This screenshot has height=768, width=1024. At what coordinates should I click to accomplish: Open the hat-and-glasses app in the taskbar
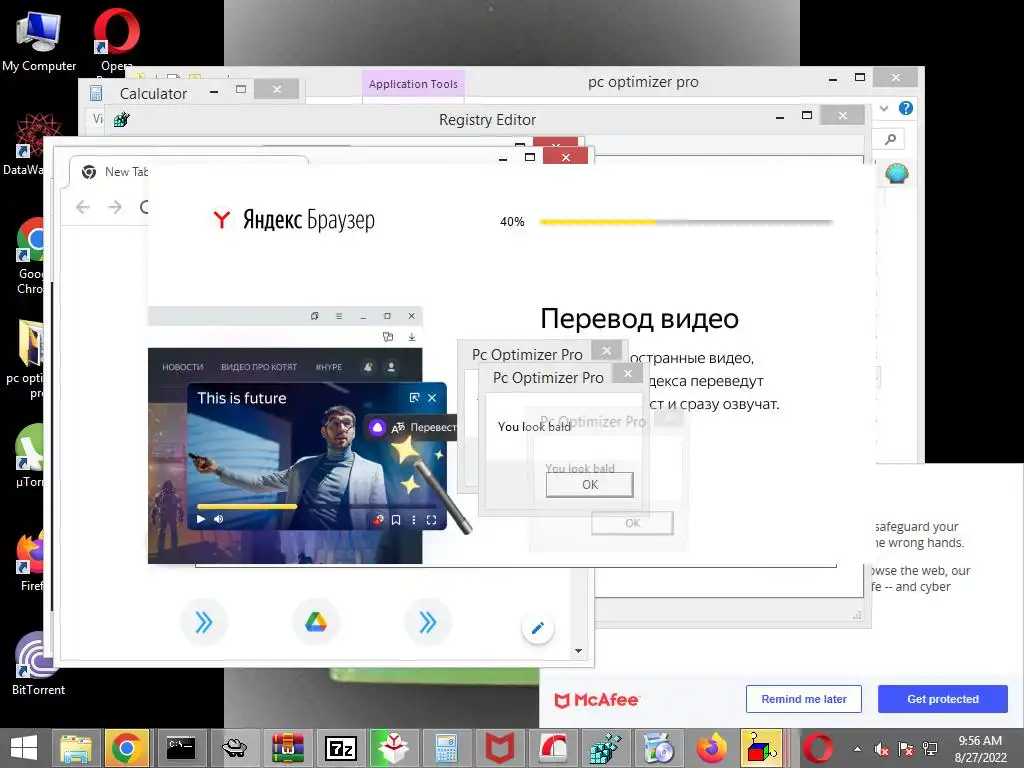pos(234,748)
